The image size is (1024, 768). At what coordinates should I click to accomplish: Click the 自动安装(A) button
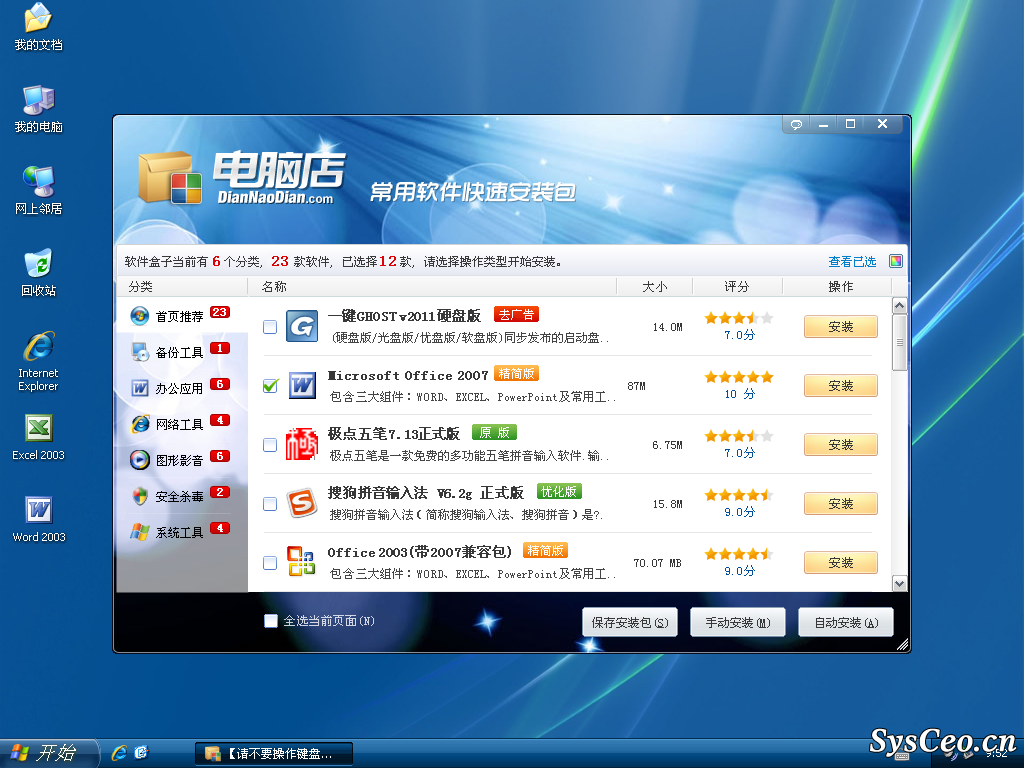[846, 622]
